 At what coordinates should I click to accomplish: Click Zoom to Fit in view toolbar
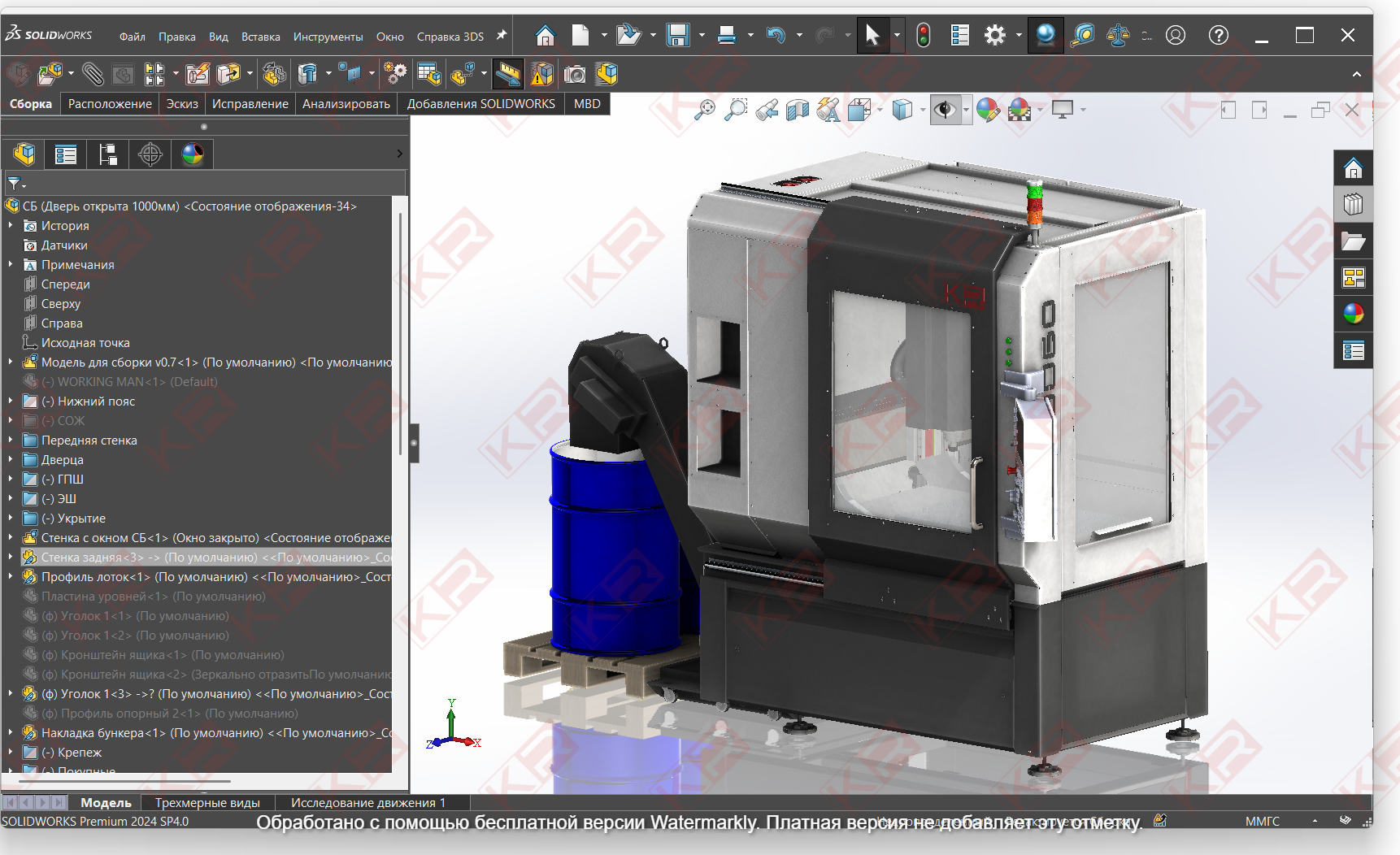point(704,109)
